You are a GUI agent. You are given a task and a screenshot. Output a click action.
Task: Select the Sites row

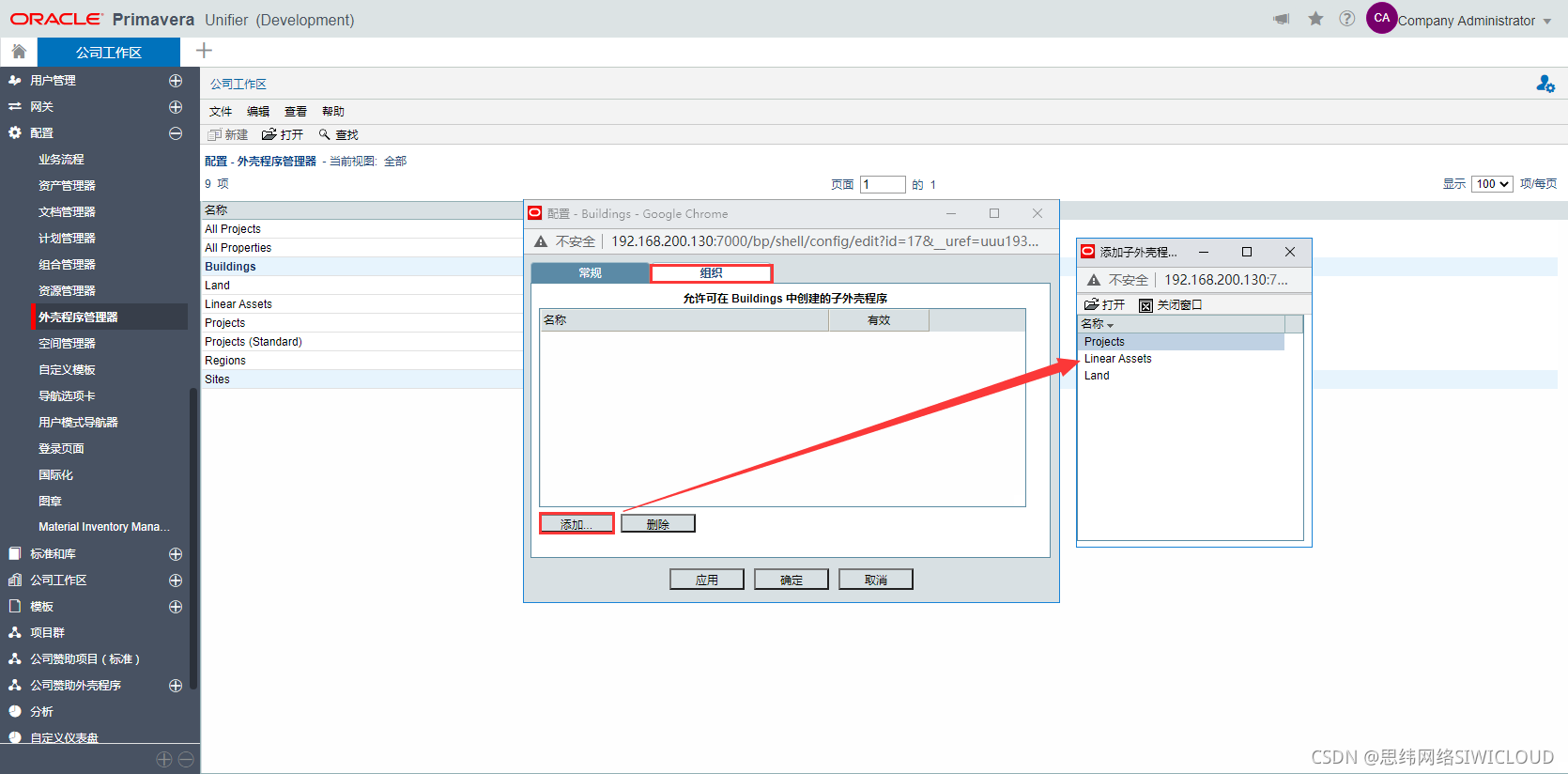pos(362,379)
